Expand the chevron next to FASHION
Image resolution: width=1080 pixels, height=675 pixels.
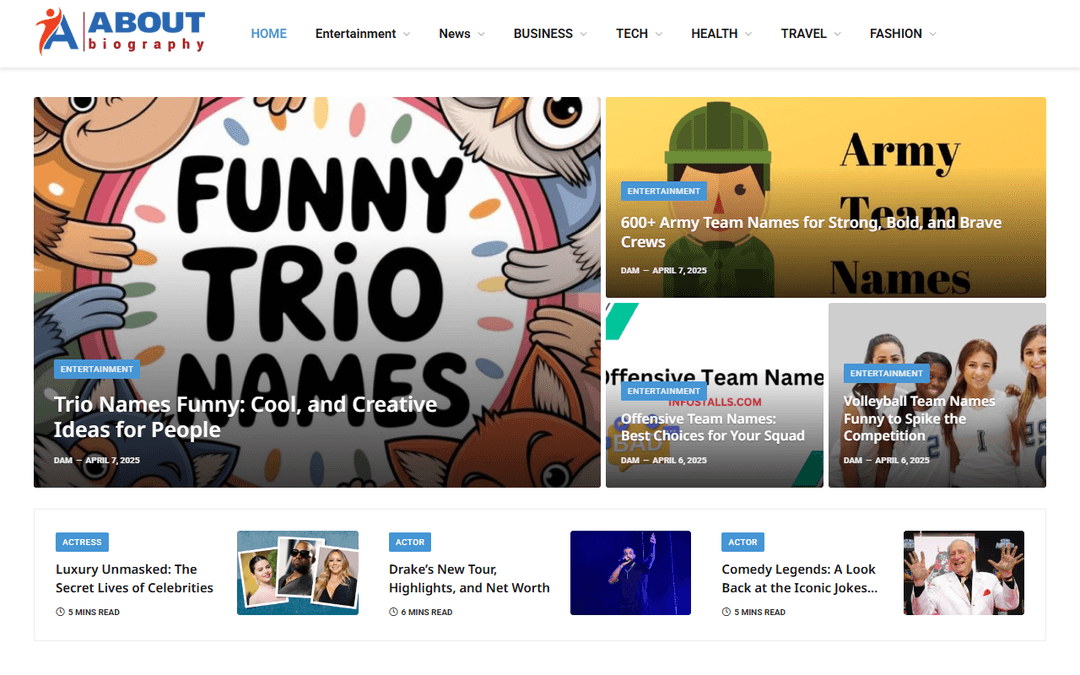(933, 34)
